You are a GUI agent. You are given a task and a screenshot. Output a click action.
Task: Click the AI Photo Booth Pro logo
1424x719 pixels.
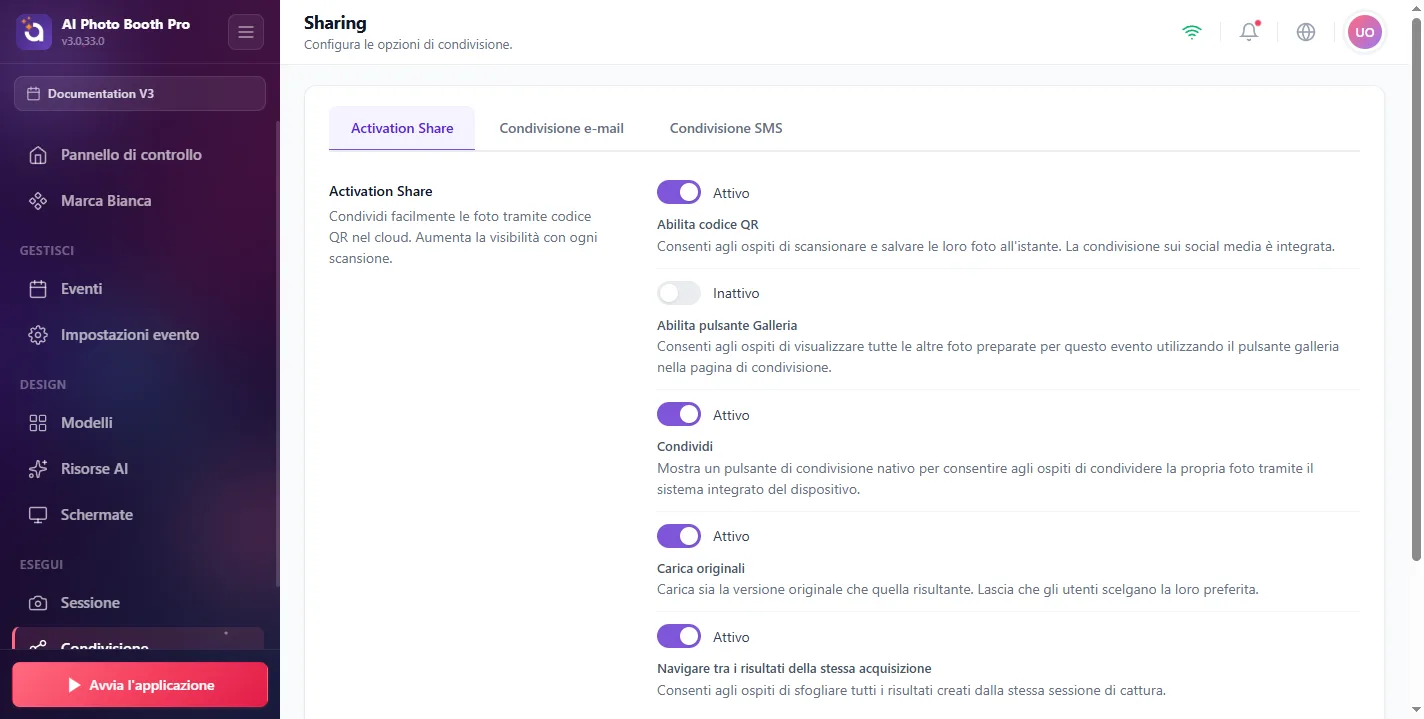pos(33,32)
